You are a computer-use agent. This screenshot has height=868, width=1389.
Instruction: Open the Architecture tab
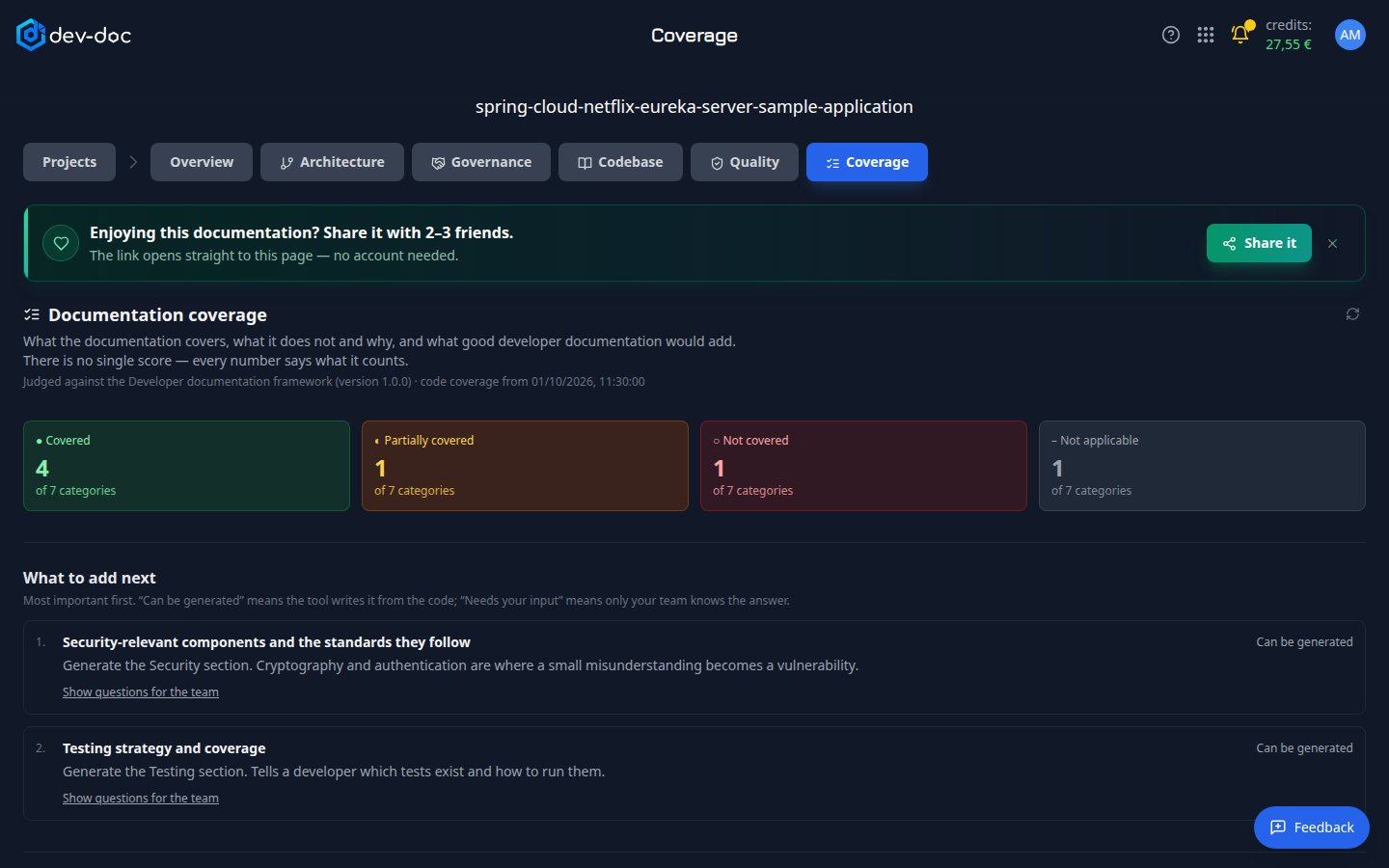[x=332, y=162]
